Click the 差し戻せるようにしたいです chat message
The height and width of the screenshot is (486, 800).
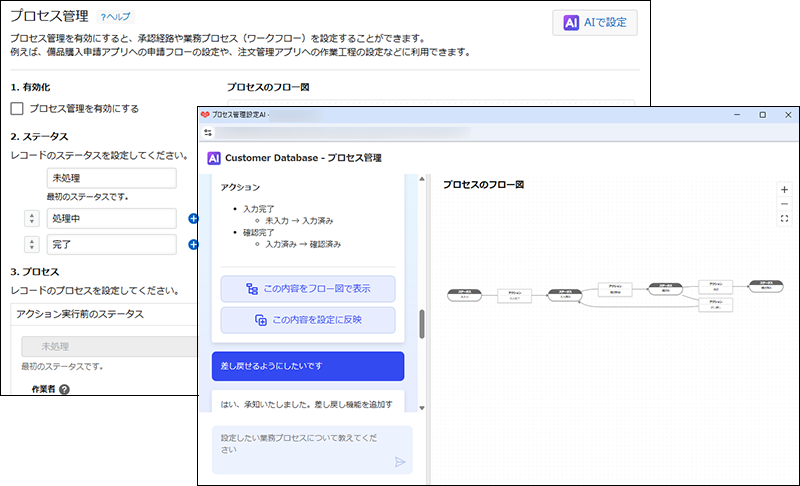tap(308, 366)
